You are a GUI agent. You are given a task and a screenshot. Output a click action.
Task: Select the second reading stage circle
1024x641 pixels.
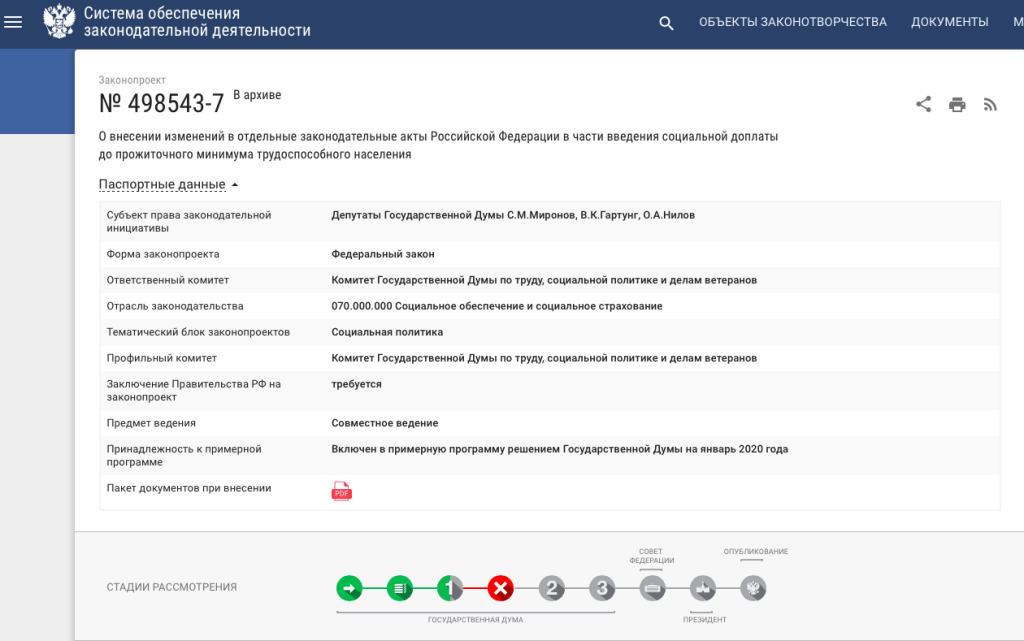tap(552, 588)
